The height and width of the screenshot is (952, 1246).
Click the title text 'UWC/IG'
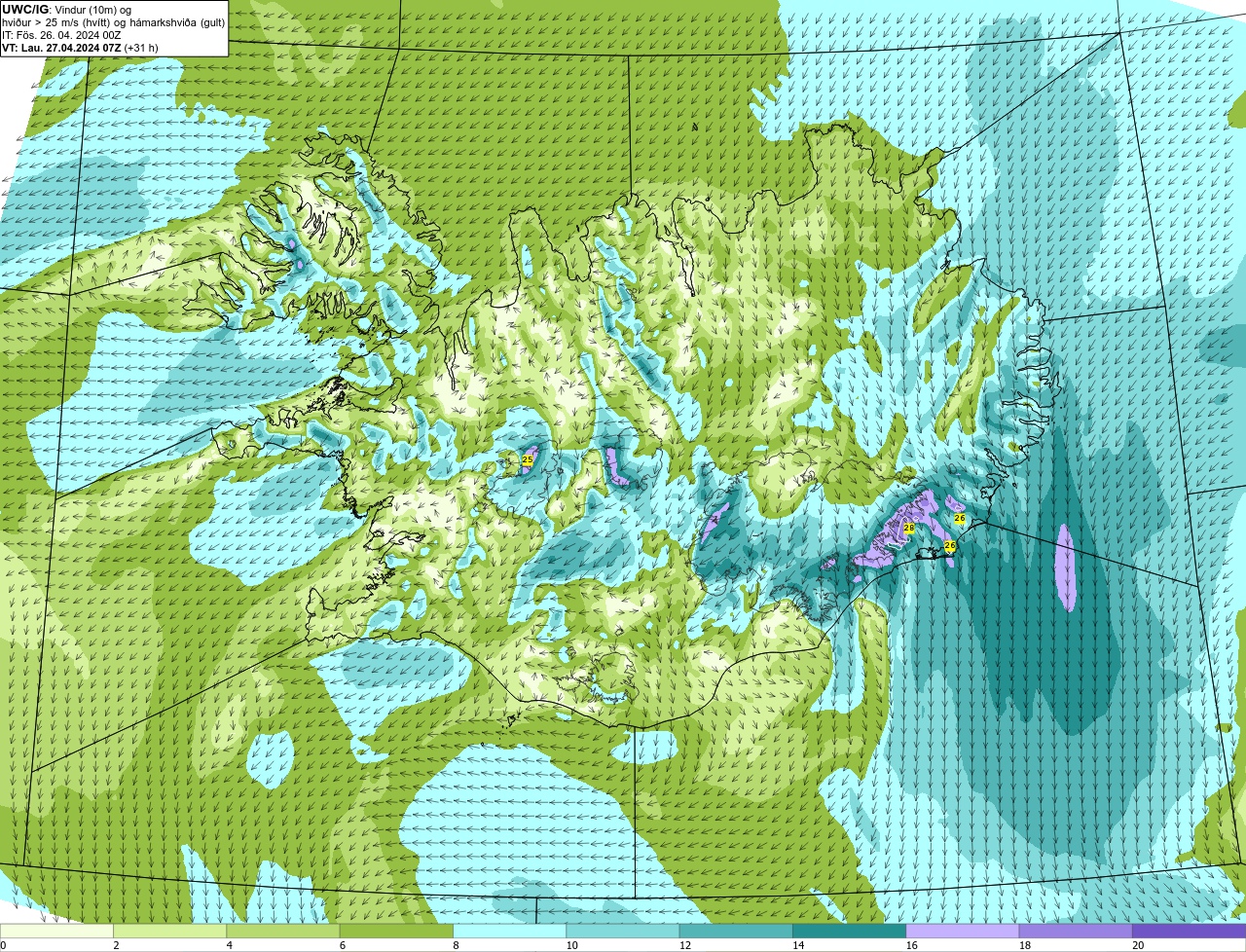coord(25,10)
